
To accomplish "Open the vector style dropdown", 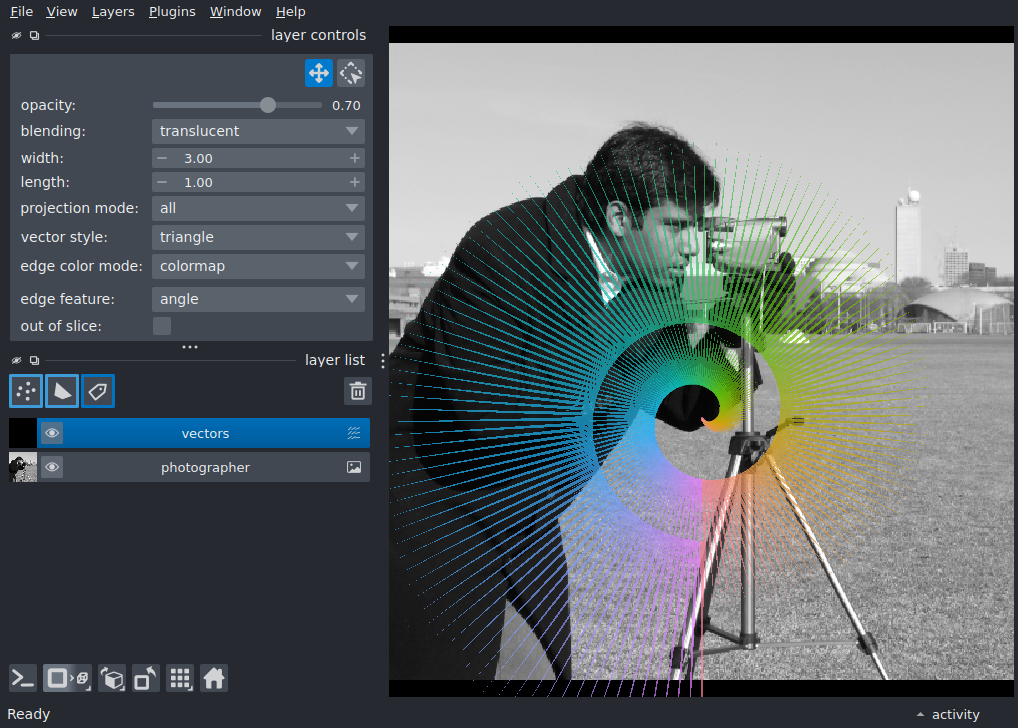I will pos(258,237).
